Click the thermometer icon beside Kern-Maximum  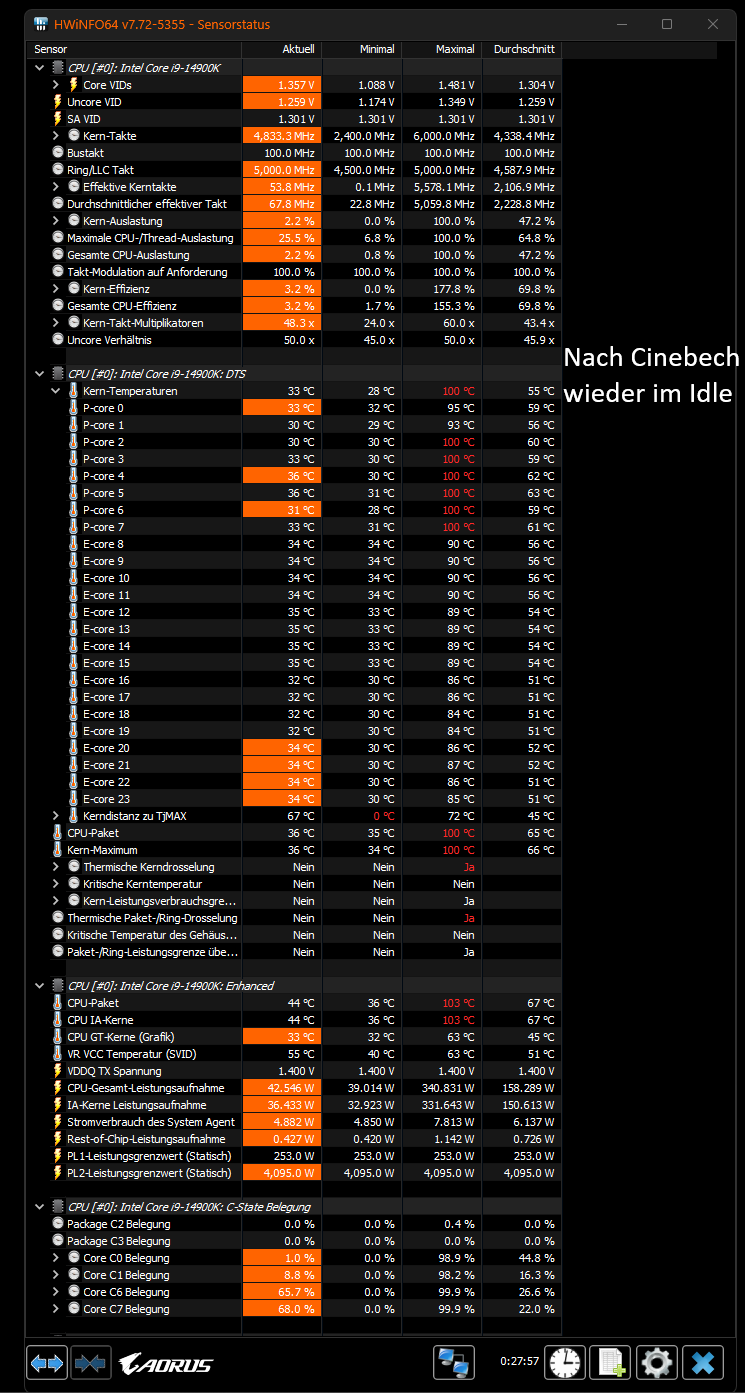57,850
